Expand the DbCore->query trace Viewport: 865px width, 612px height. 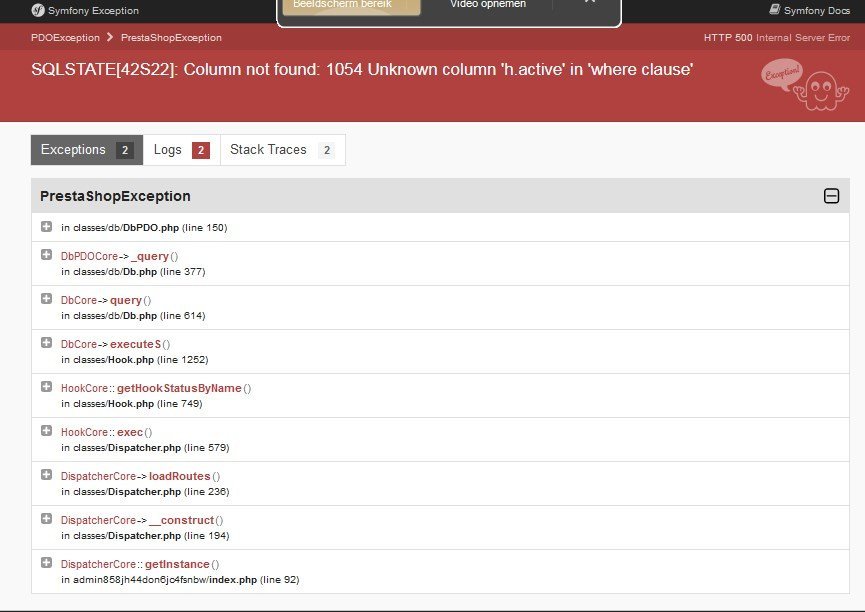[x=46, y=299]
